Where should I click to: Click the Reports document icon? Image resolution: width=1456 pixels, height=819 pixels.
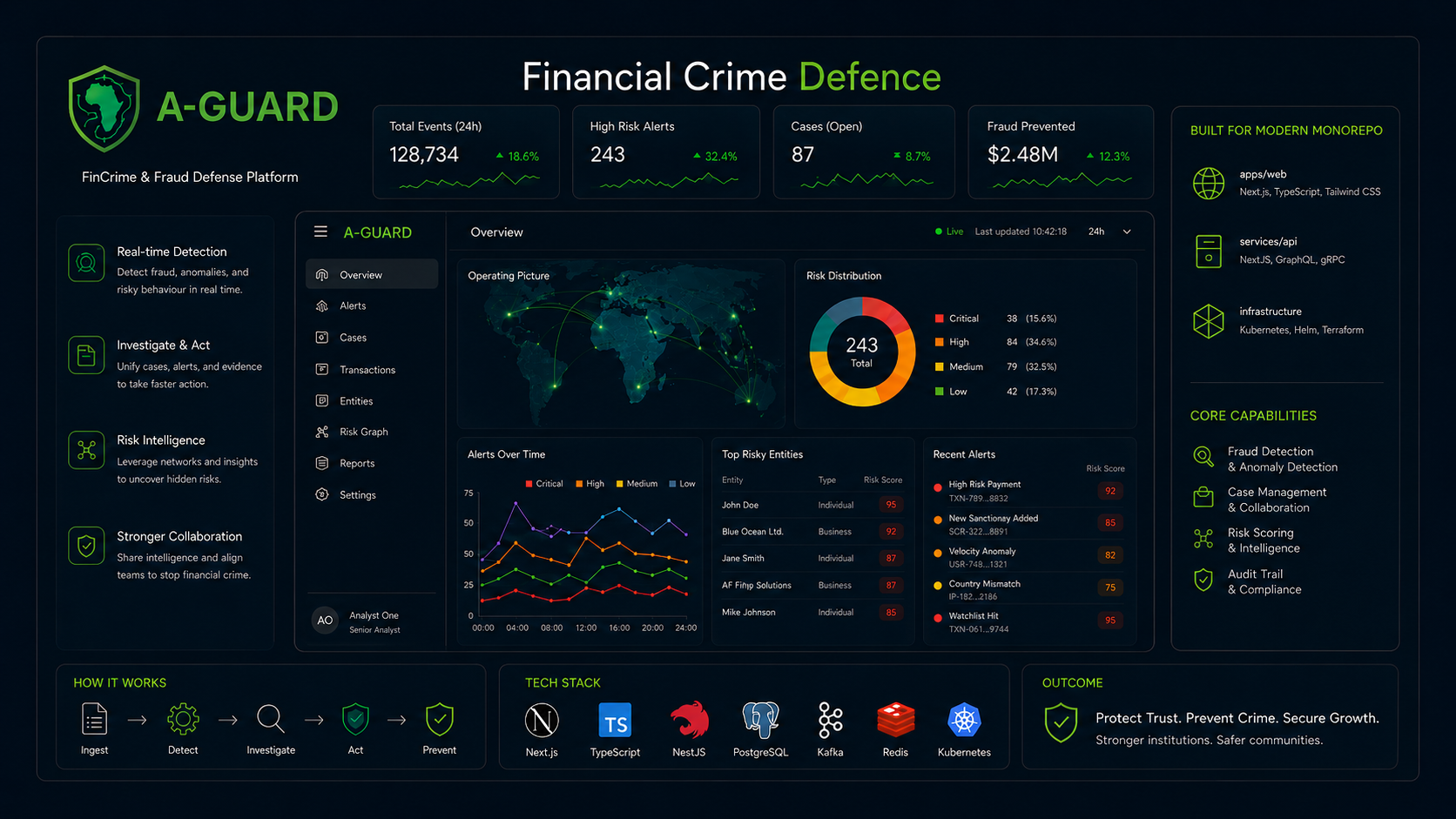tap(322, 463)
